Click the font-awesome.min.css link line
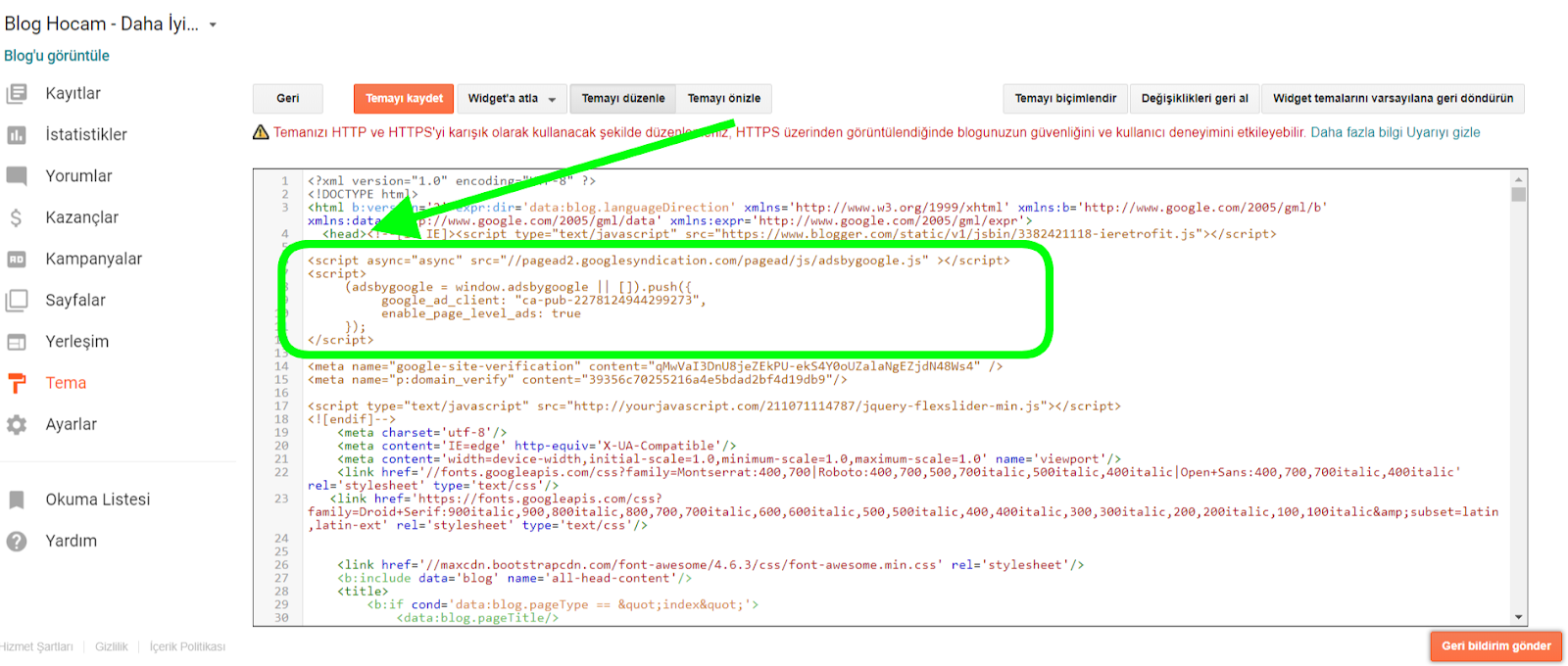 pos(710,564)
